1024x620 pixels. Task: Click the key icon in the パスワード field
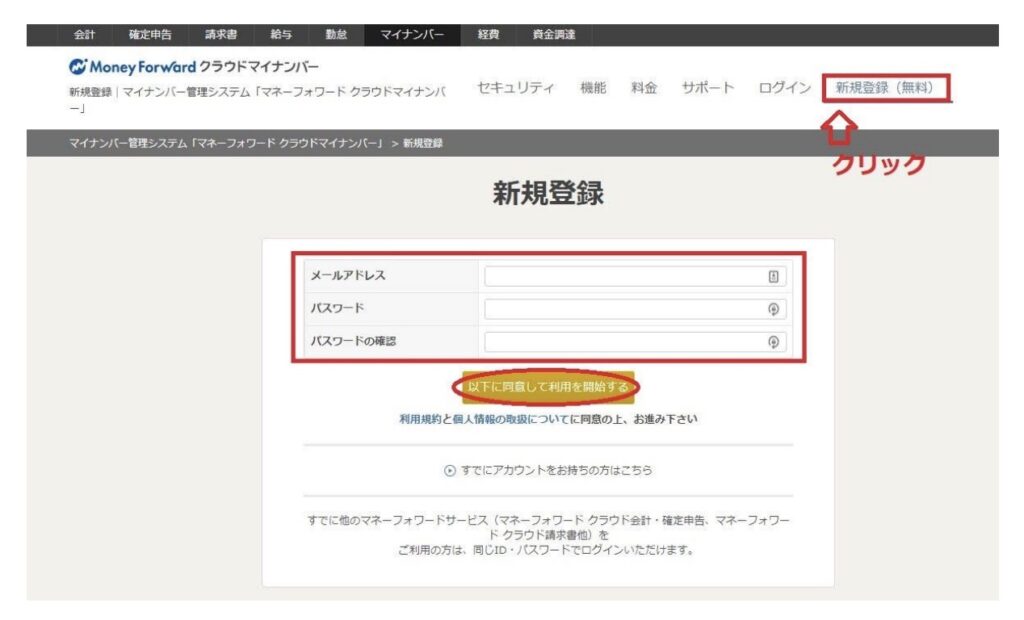(x=773, y=309)
